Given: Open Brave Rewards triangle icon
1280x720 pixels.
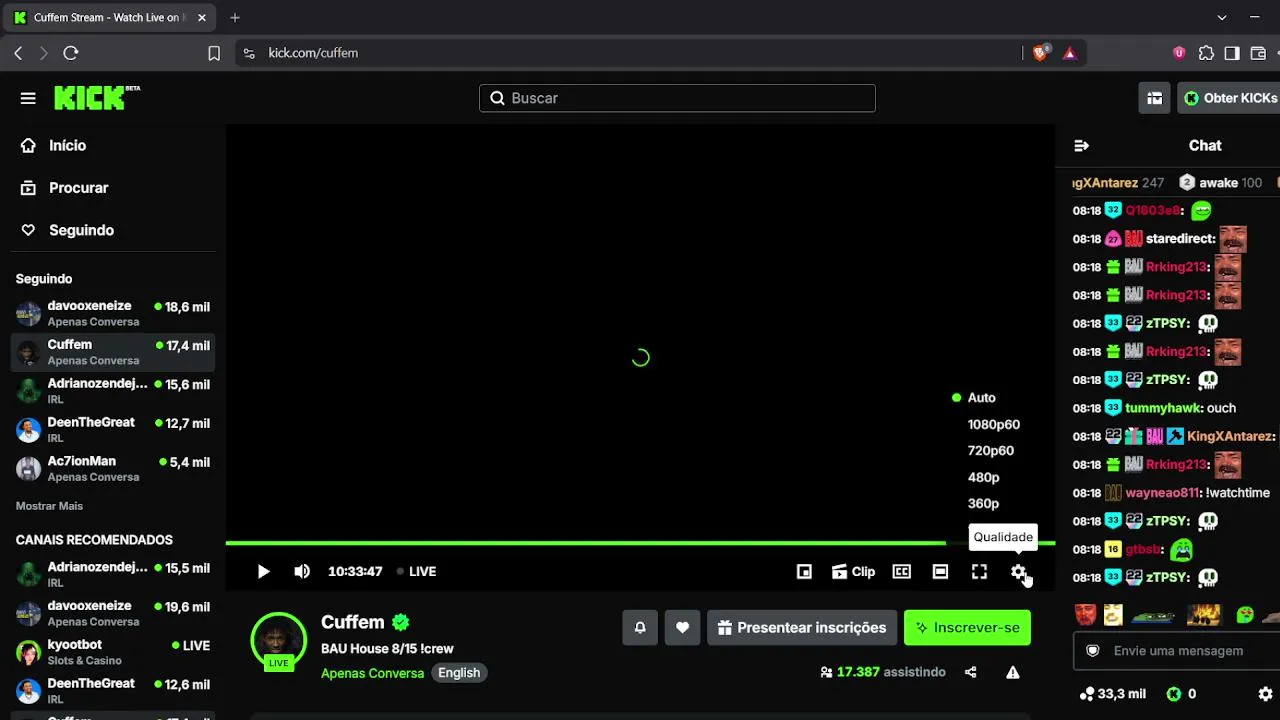Looking at the screenshot, I should (x=1070, y=53).
